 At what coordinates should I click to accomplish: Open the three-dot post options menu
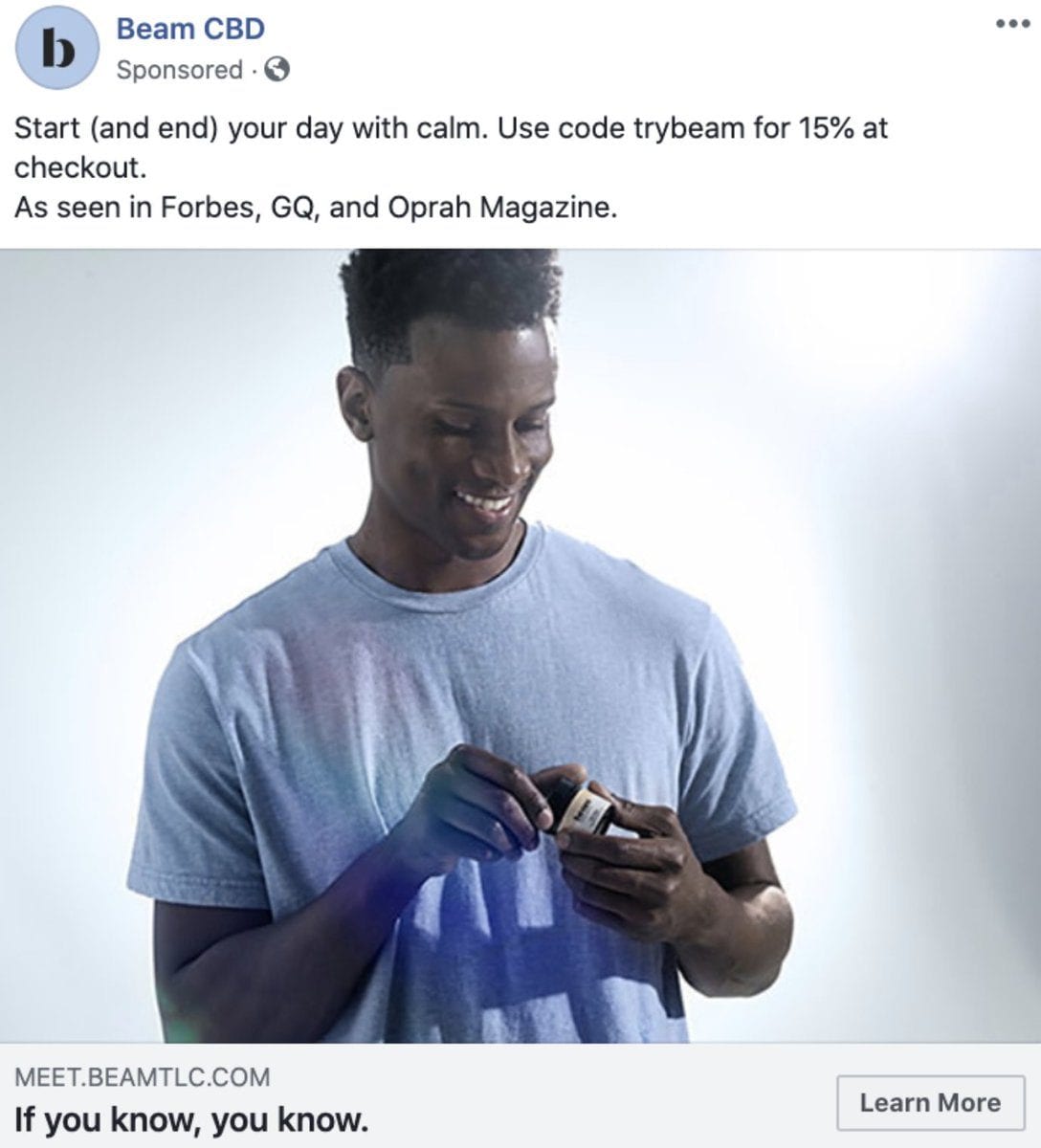point(1012,24)
